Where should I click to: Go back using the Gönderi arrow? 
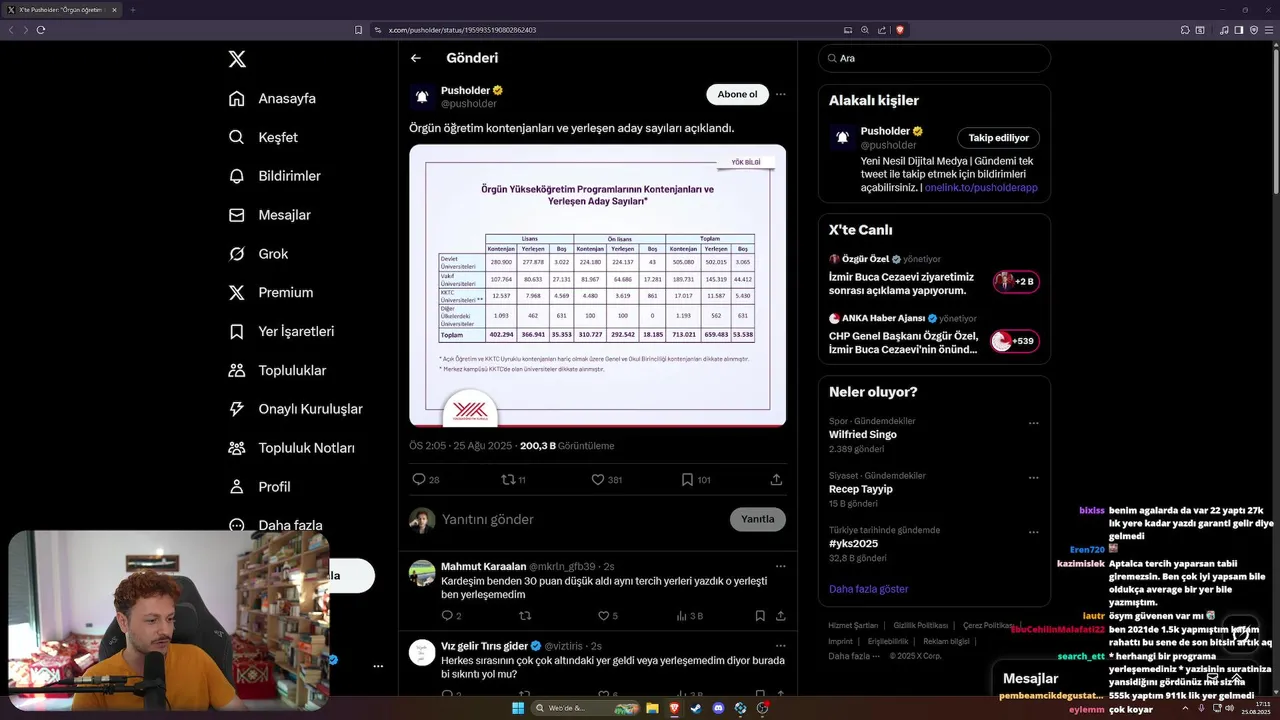point(416,58)
